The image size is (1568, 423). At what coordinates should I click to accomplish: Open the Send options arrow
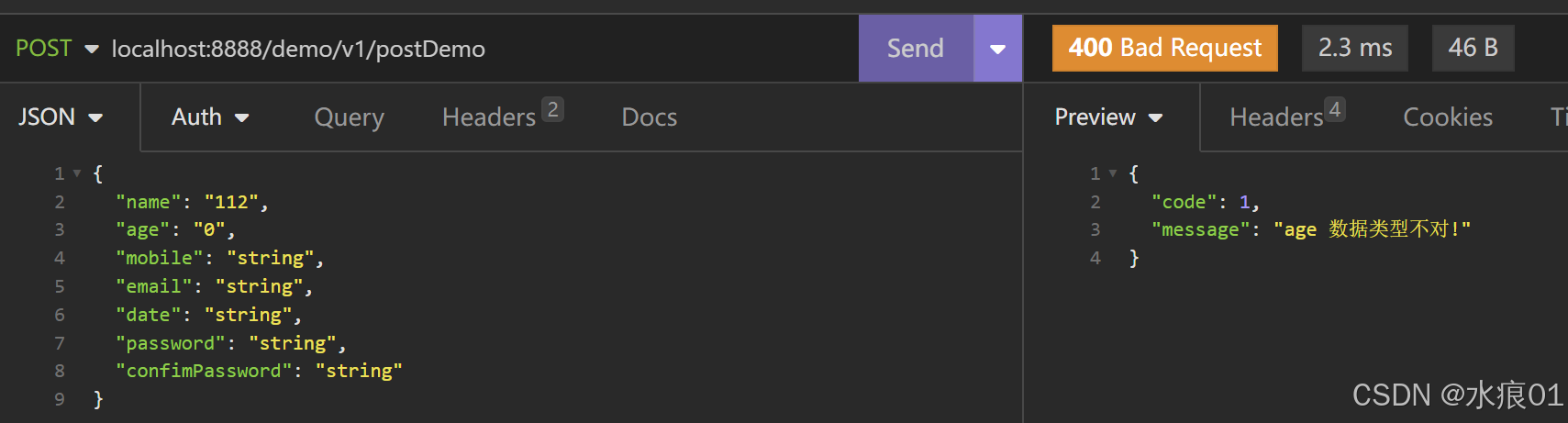tap(997, 49)
